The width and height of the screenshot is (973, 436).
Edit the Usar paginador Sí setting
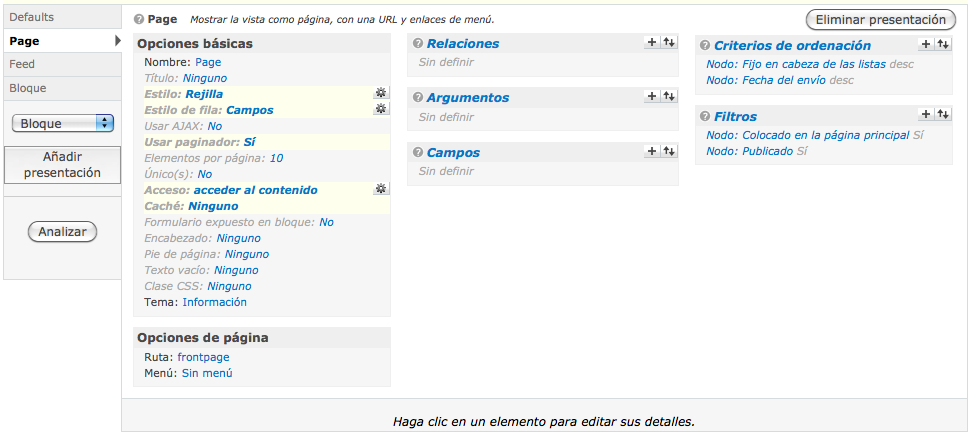(249, 142)
